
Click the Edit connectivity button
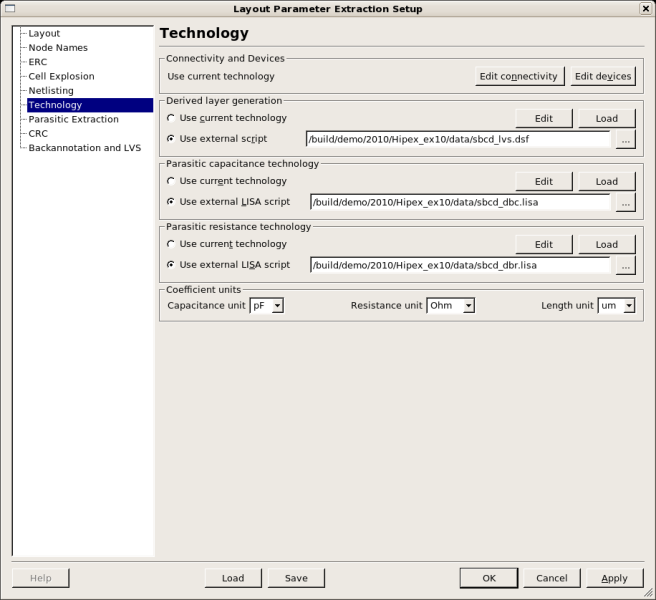[519, 76]
